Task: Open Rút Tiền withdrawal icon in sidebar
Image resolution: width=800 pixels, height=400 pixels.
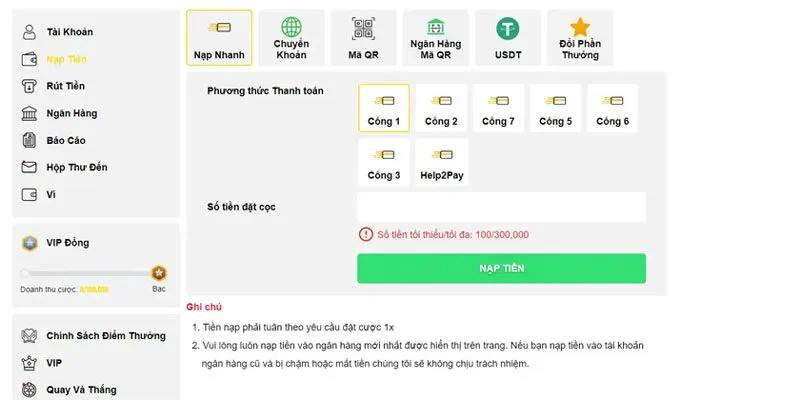Action: point(29,86)
